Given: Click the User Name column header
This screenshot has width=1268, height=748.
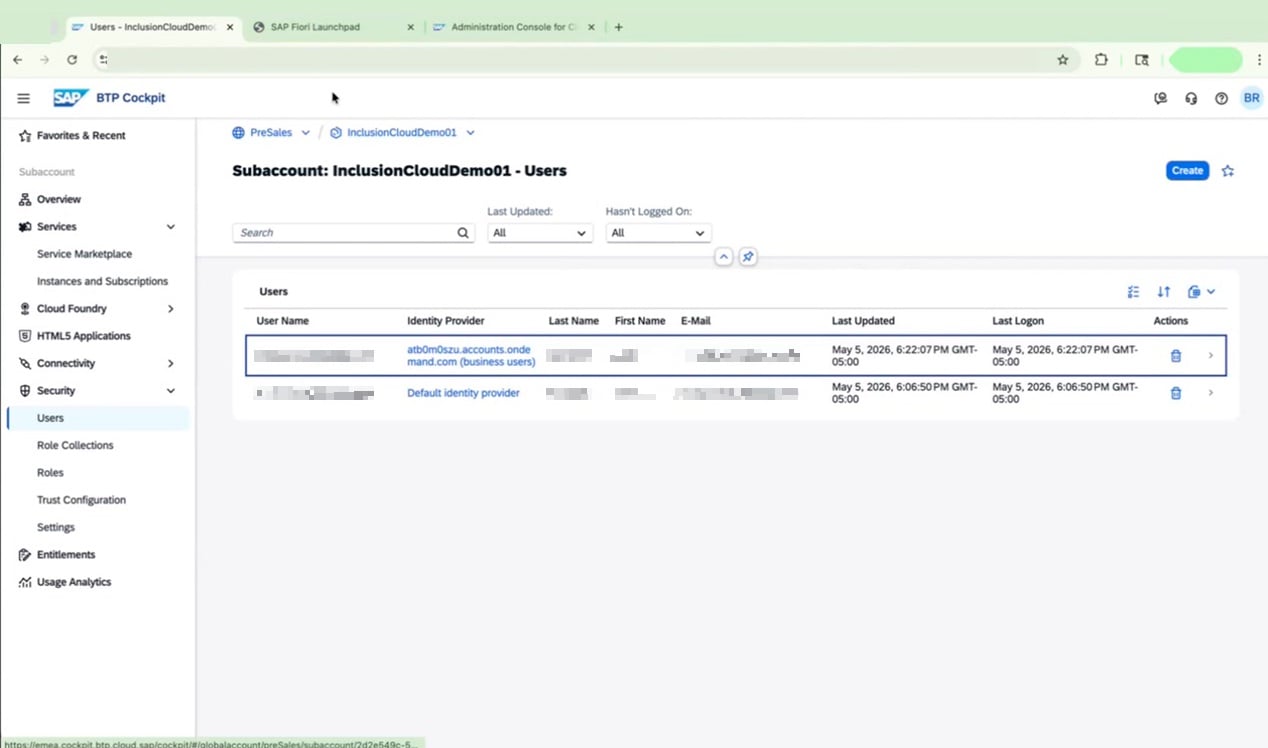Looking at the screenshot, I should [282, 321].
